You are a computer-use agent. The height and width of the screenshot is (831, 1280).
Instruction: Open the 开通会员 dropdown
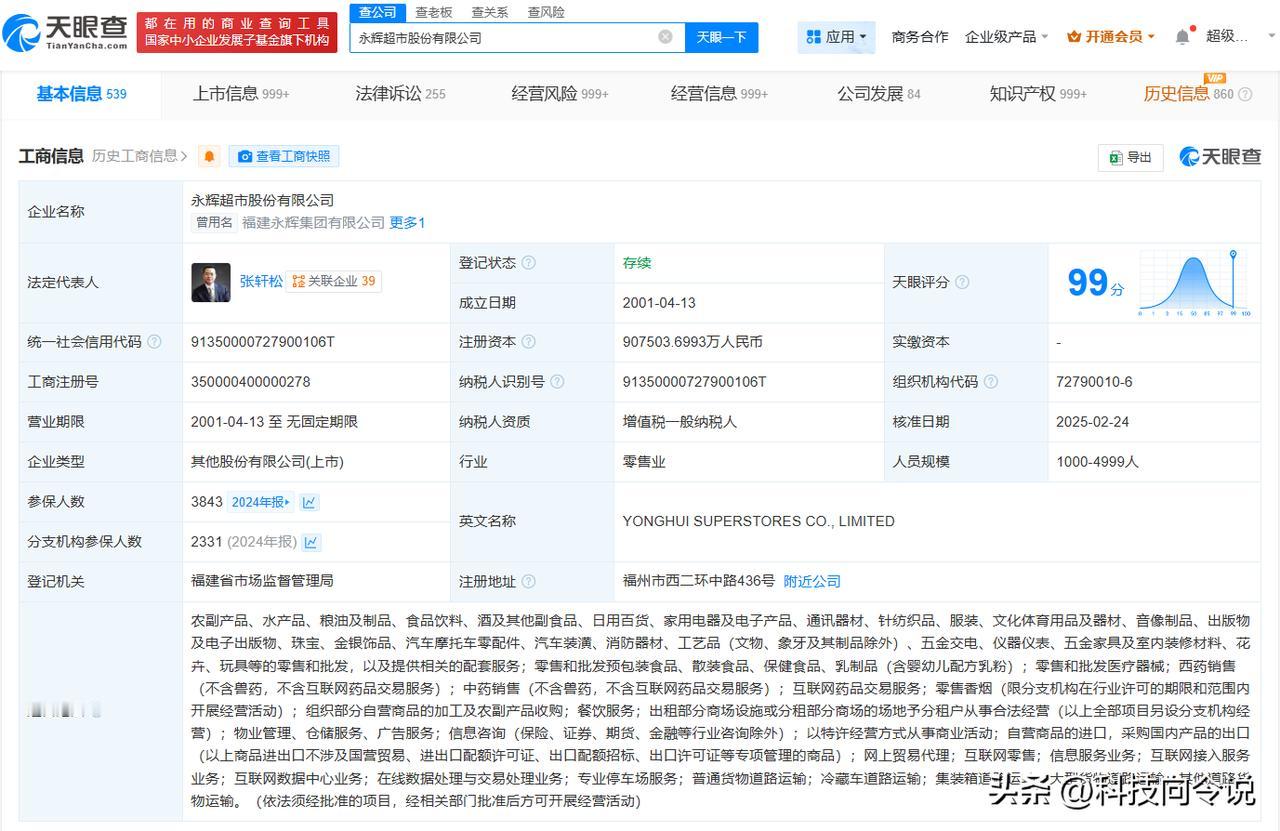pyautogui.click(x=1111, y=37)
